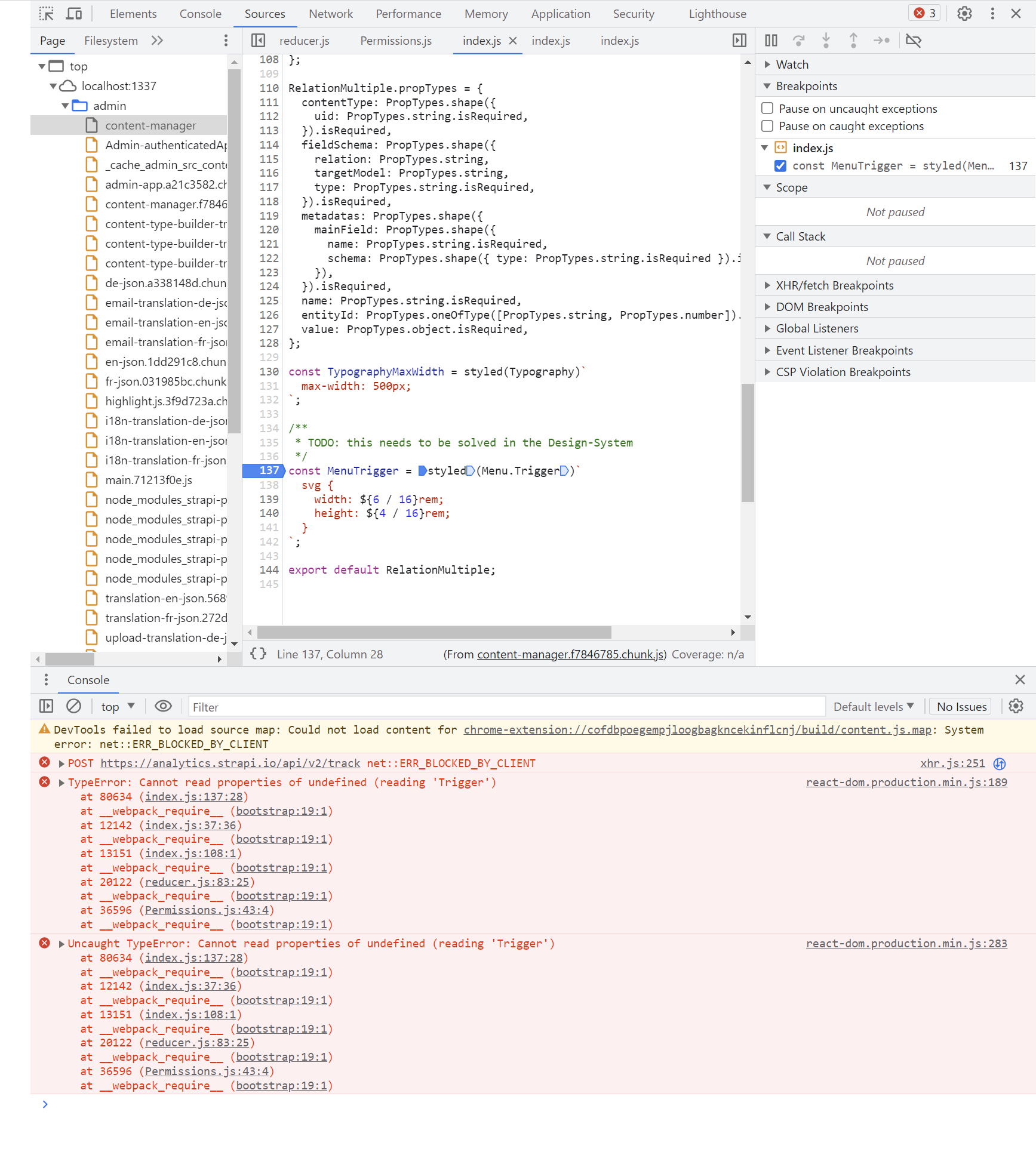
Task: Open DevTools settings
Action: [964, 13]
